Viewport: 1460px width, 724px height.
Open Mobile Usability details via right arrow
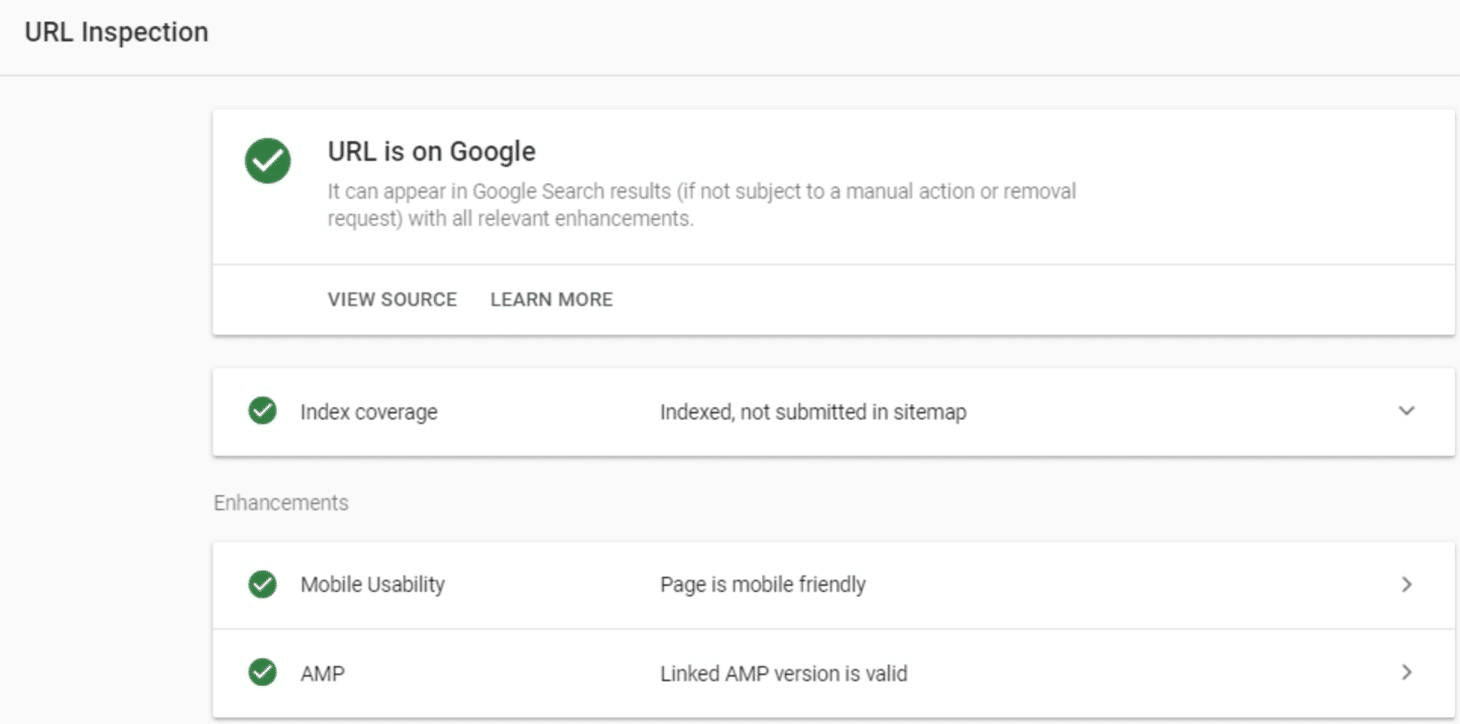(x=1406, y=585)
